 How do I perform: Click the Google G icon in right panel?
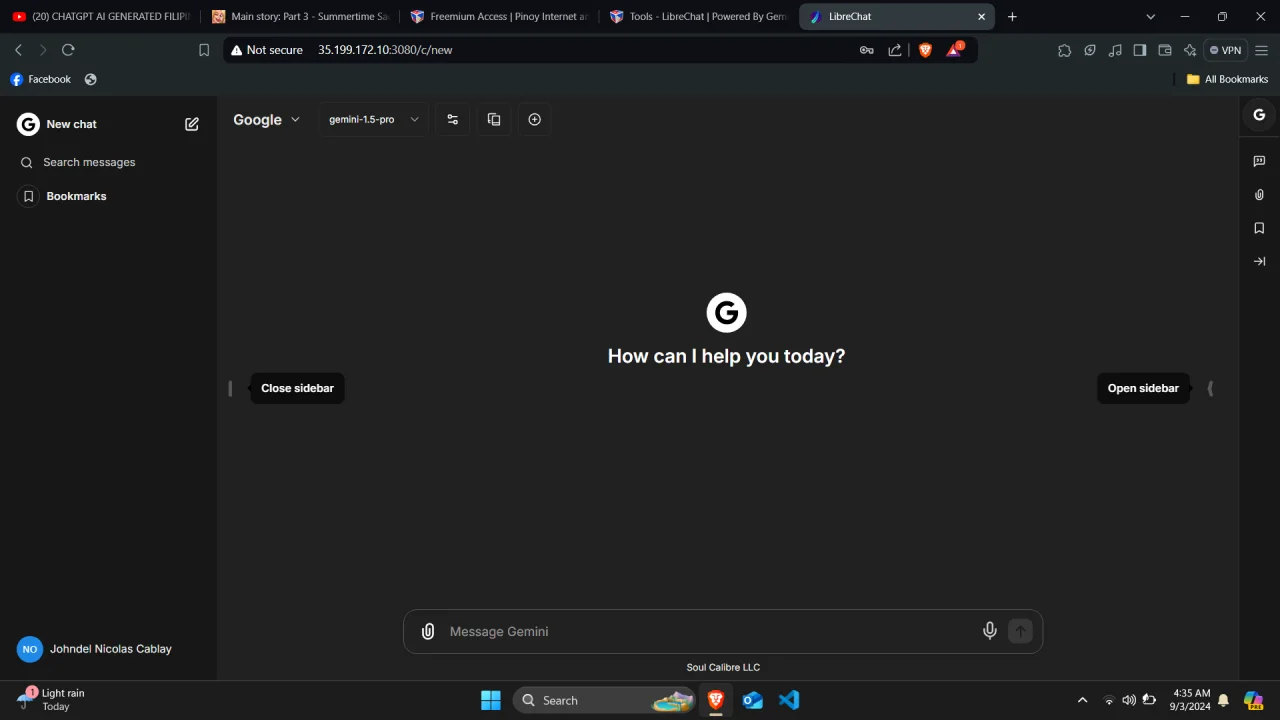point(1259,115)
